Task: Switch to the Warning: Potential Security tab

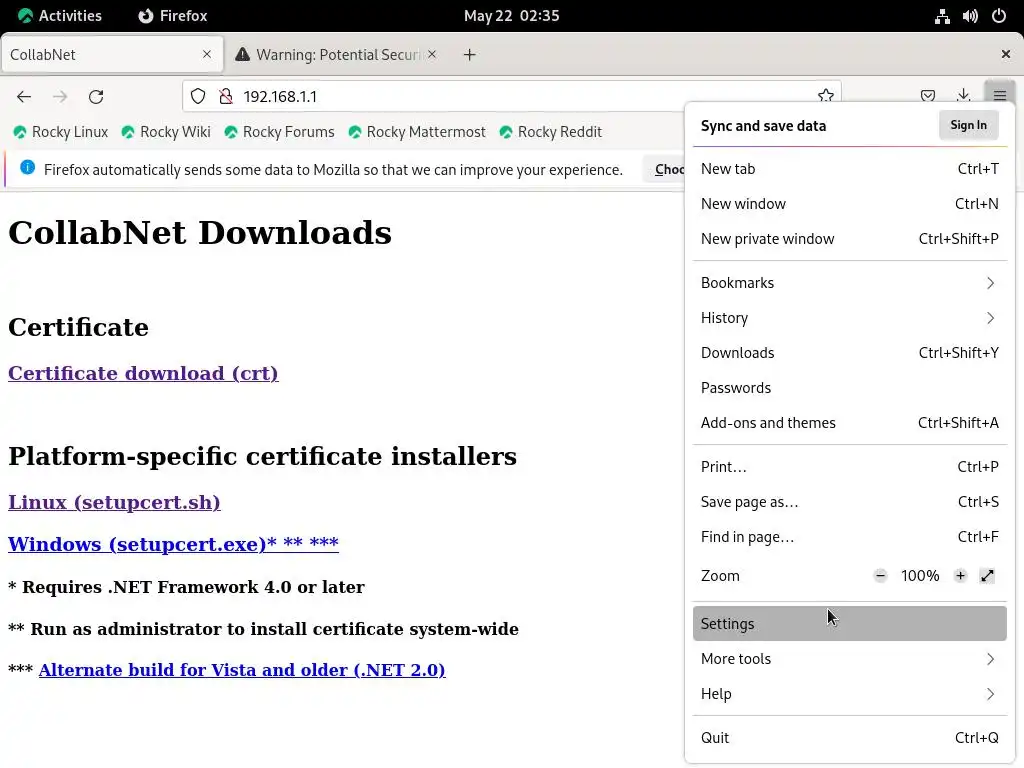Action: [336, 55]
